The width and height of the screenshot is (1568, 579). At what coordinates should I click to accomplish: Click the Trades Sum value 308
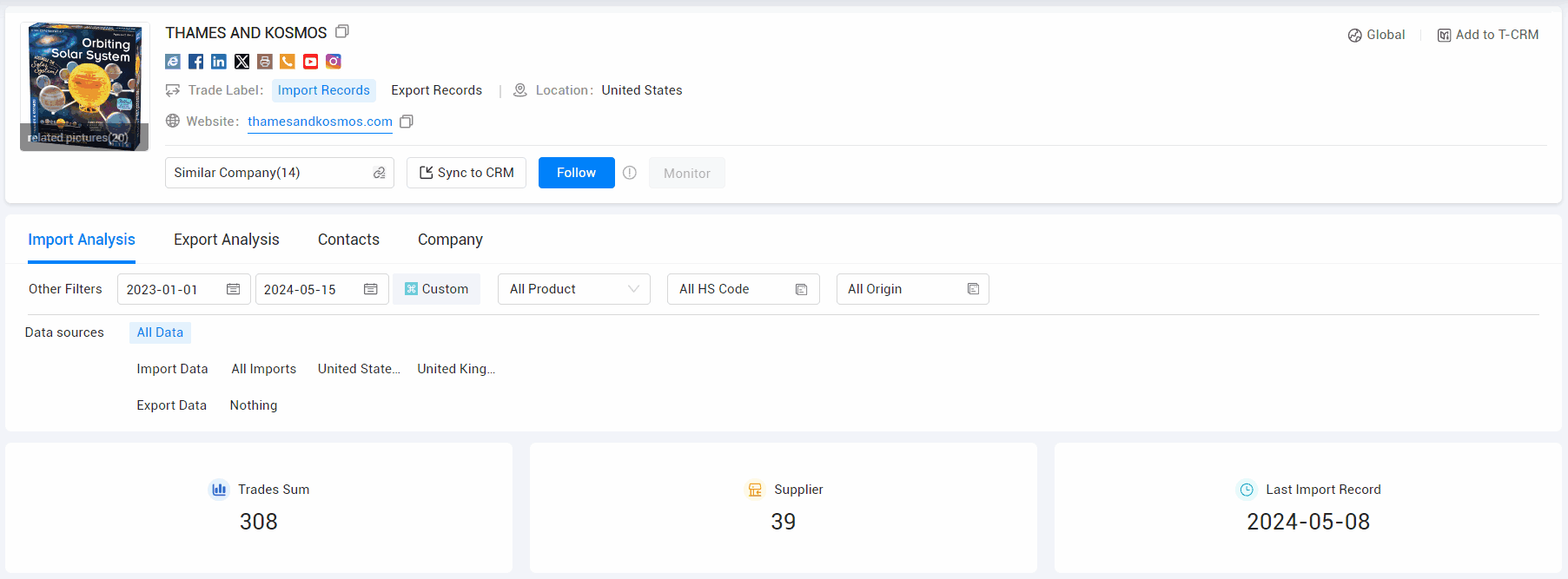tap(259, 522)
